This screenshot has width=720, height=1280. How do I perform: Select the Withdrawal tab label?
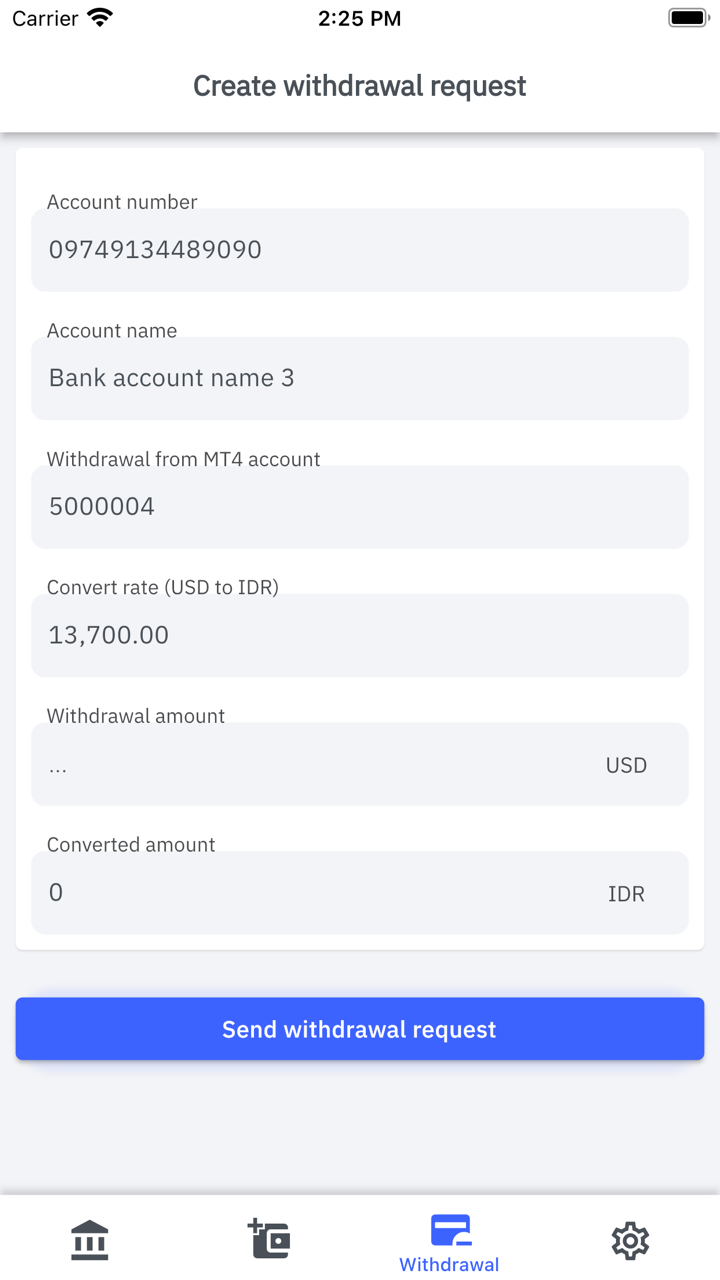449,1265
